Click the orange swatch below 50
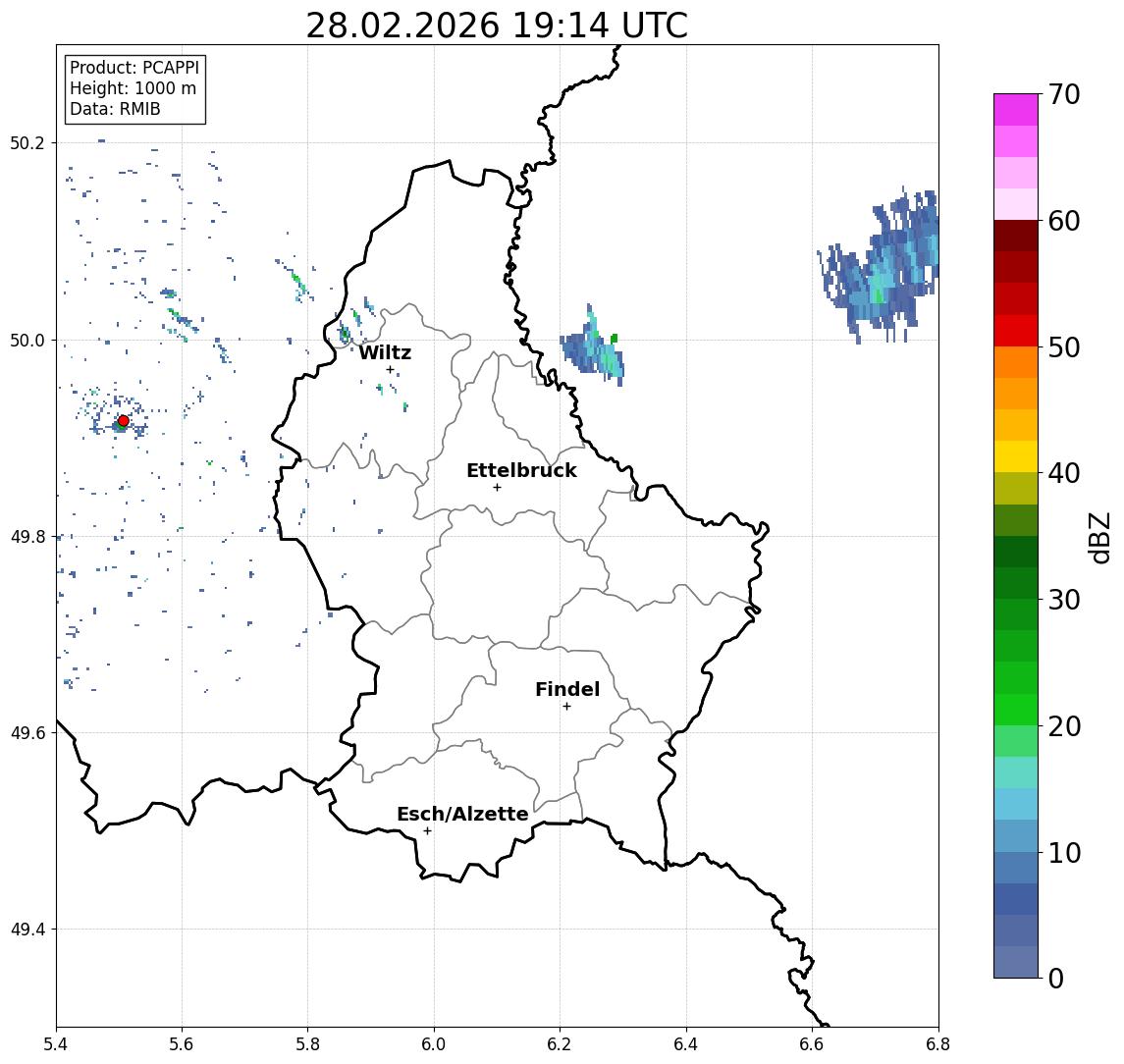Screen dimensions: 1124x1064 pyautogui.click(x=1016, y=362)
